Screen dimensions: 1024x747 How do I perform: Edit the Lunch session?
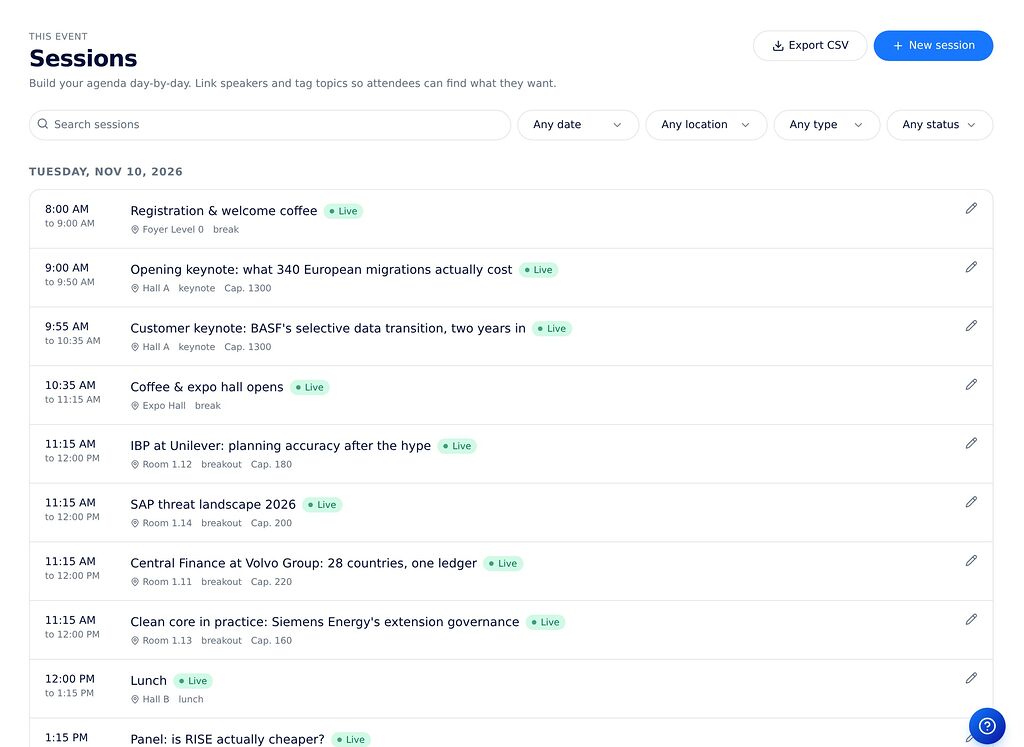(x=971, y=678)
